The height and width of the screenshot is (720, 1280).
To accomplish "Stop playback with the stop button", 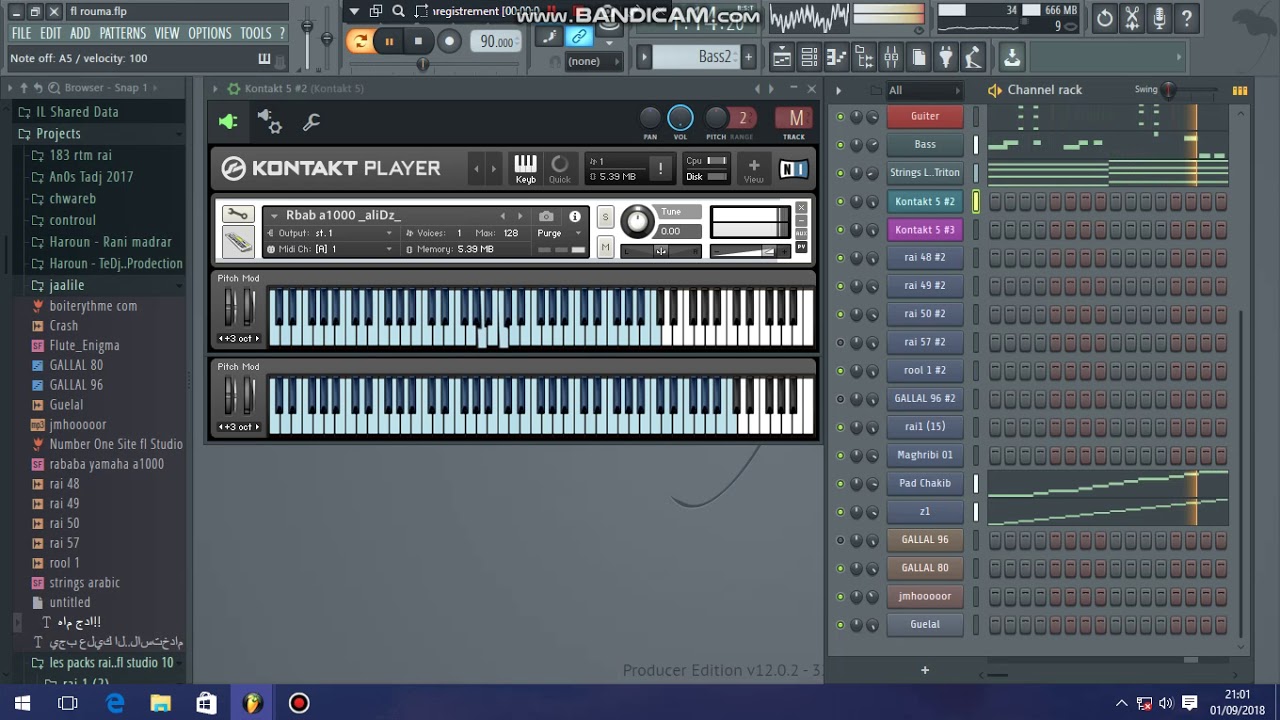I will click(x=418, y=41).
